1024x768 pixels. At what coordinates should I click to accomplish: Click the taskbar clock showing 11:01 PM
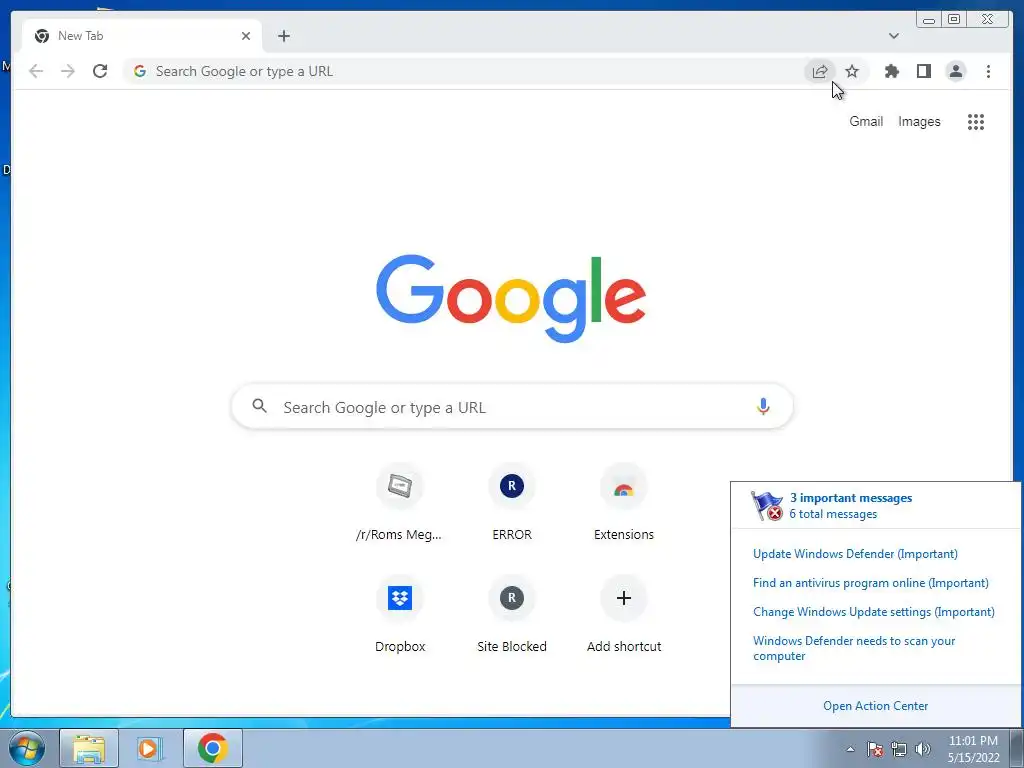click(x=973, y=749)
